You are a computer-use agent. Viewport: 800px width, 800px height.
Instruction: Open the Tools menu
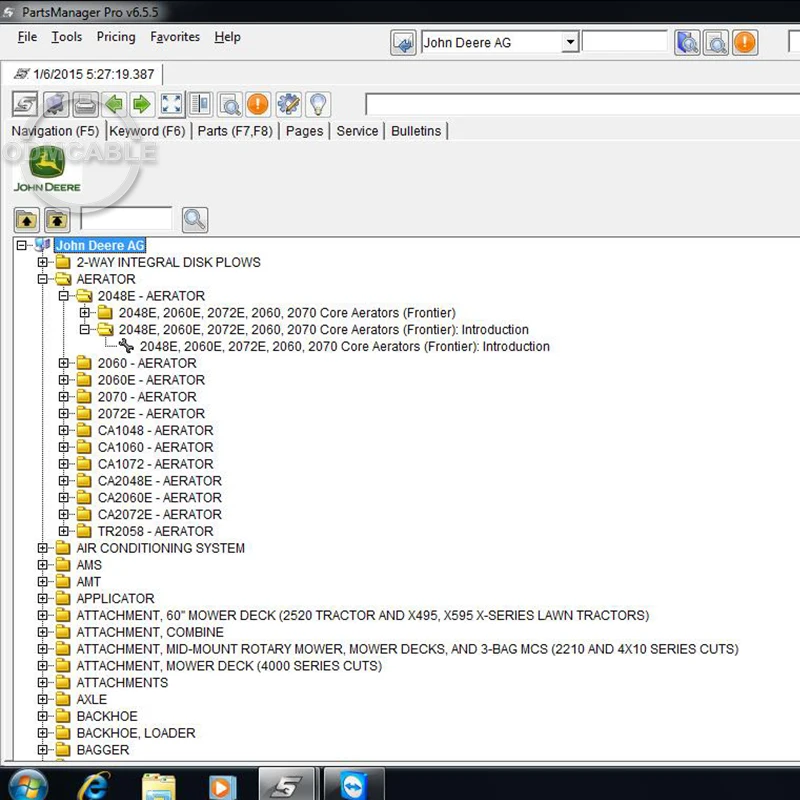click(66, 37)
